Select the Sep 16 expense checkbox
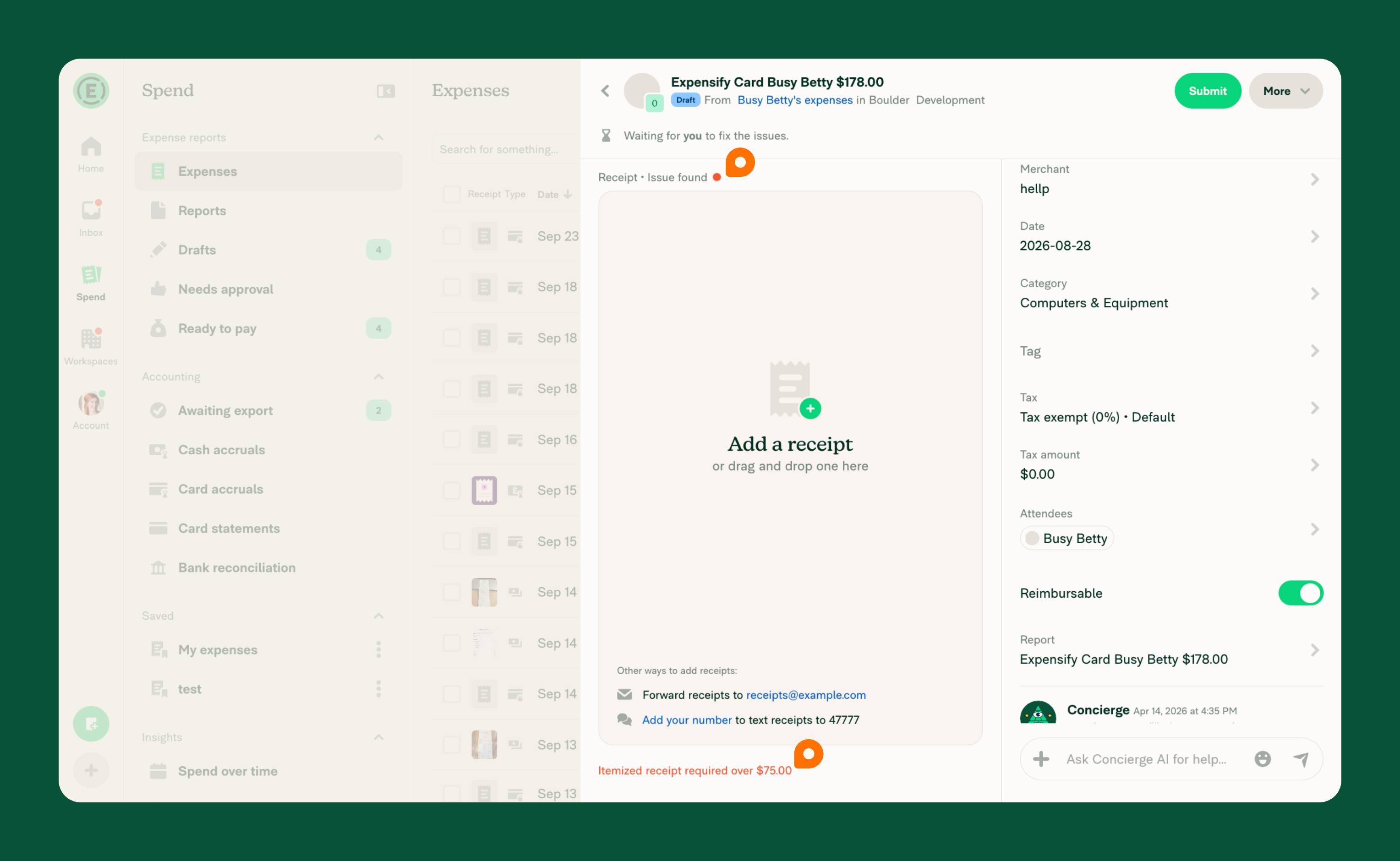 point(452,439)
